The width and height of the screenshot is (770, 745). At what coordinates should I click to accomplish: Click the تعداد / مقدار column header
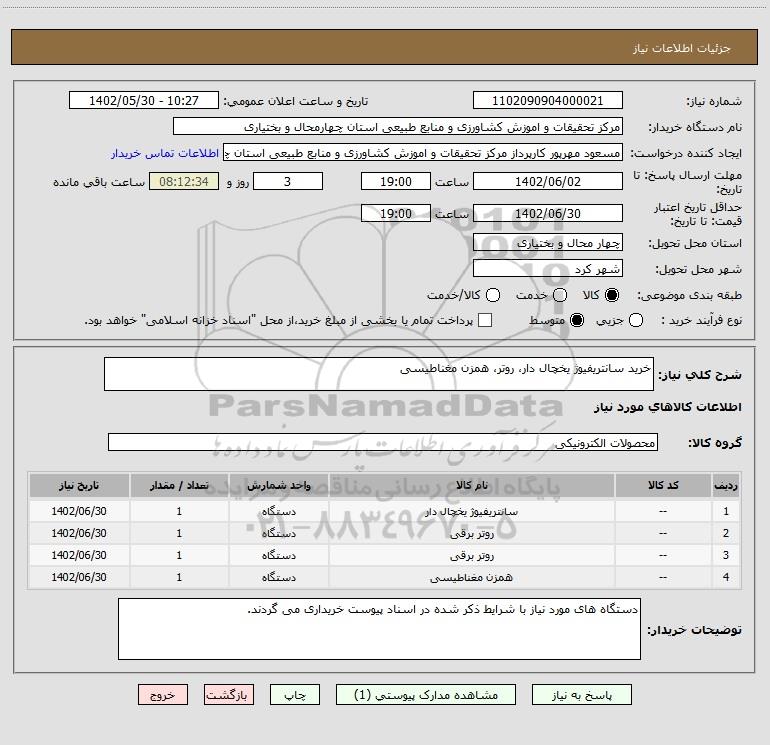coord(179,485)
